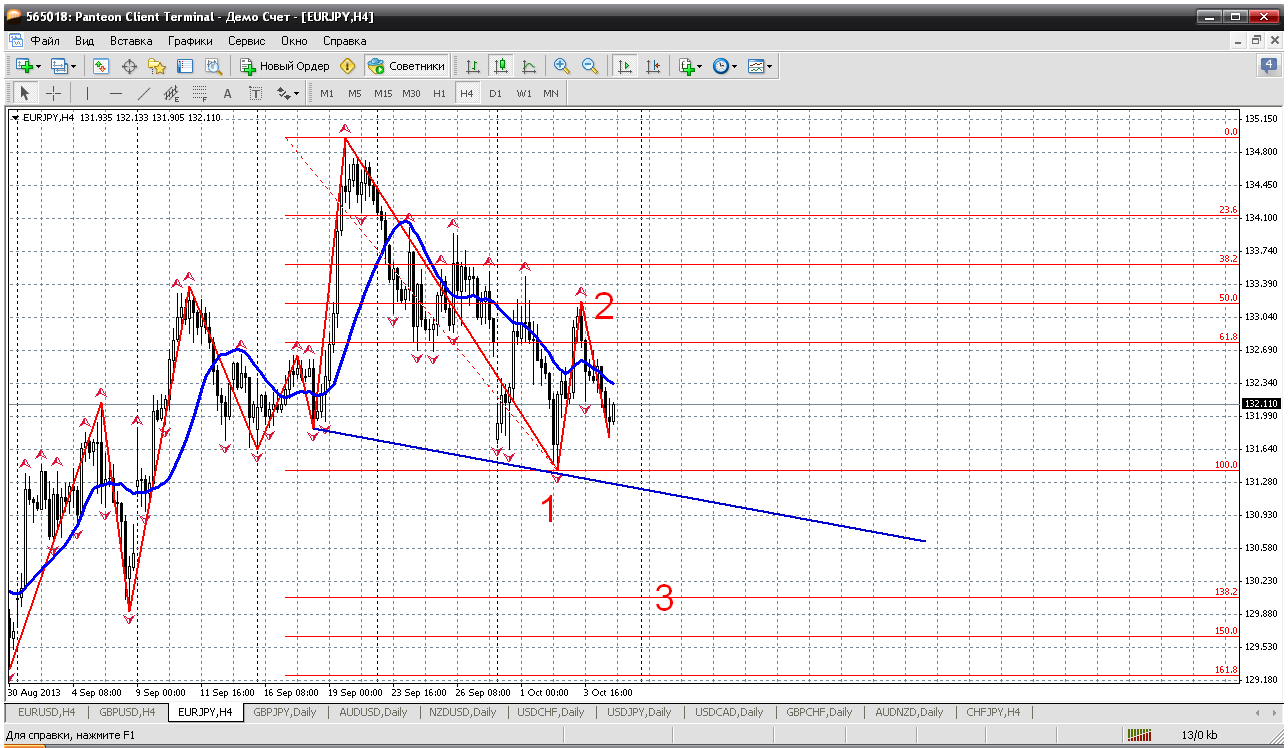The image size is (1288, 748).
Task: Switch to the USDCHF,Daily chart tab
Action: tap(551, 712)
